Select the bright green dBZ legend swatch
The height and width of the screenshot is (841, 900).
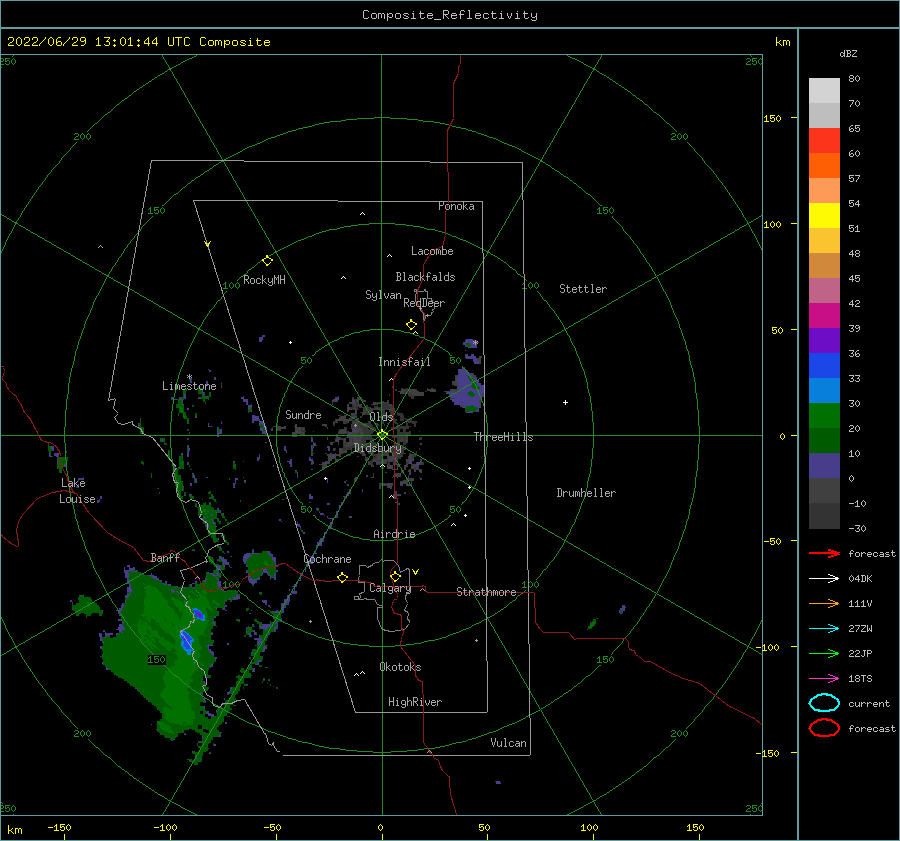coord(824,416)
